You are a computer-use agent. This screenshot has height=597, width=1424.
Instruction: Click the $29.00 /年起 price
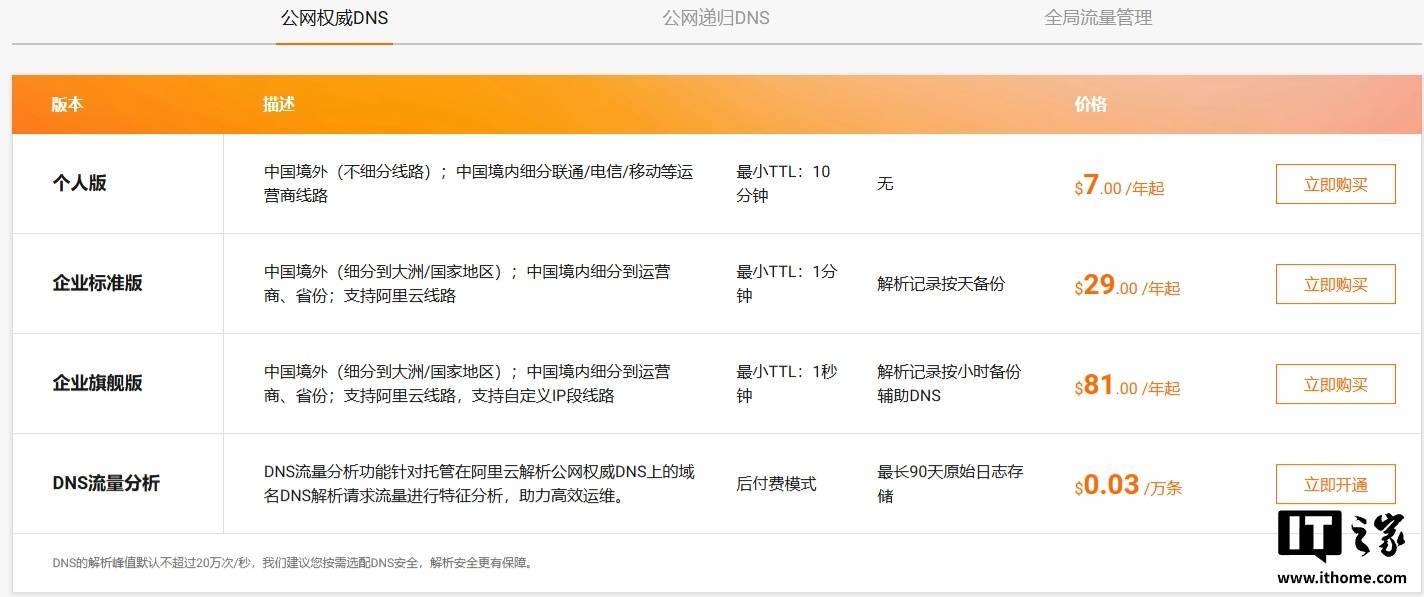tap(1125, 286)
